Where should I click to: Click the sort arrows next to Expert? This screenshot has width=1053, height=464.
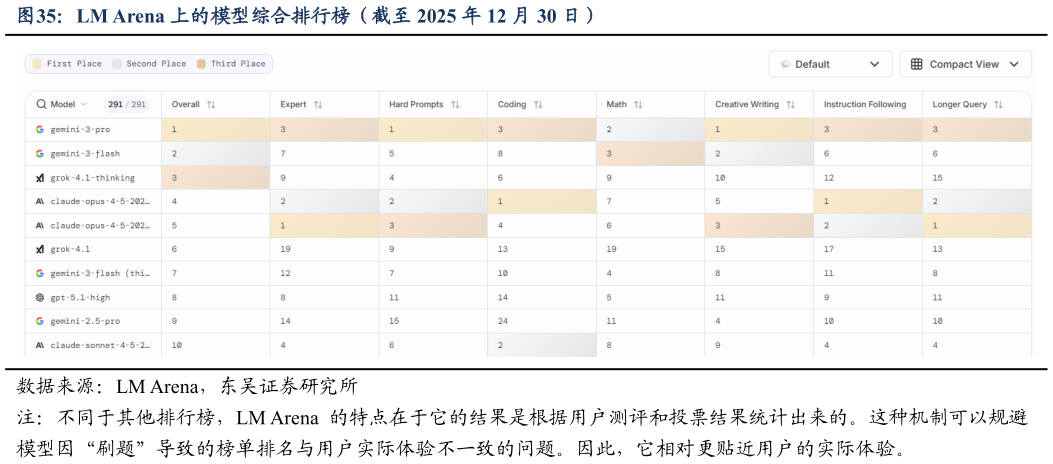click(318, 105)
